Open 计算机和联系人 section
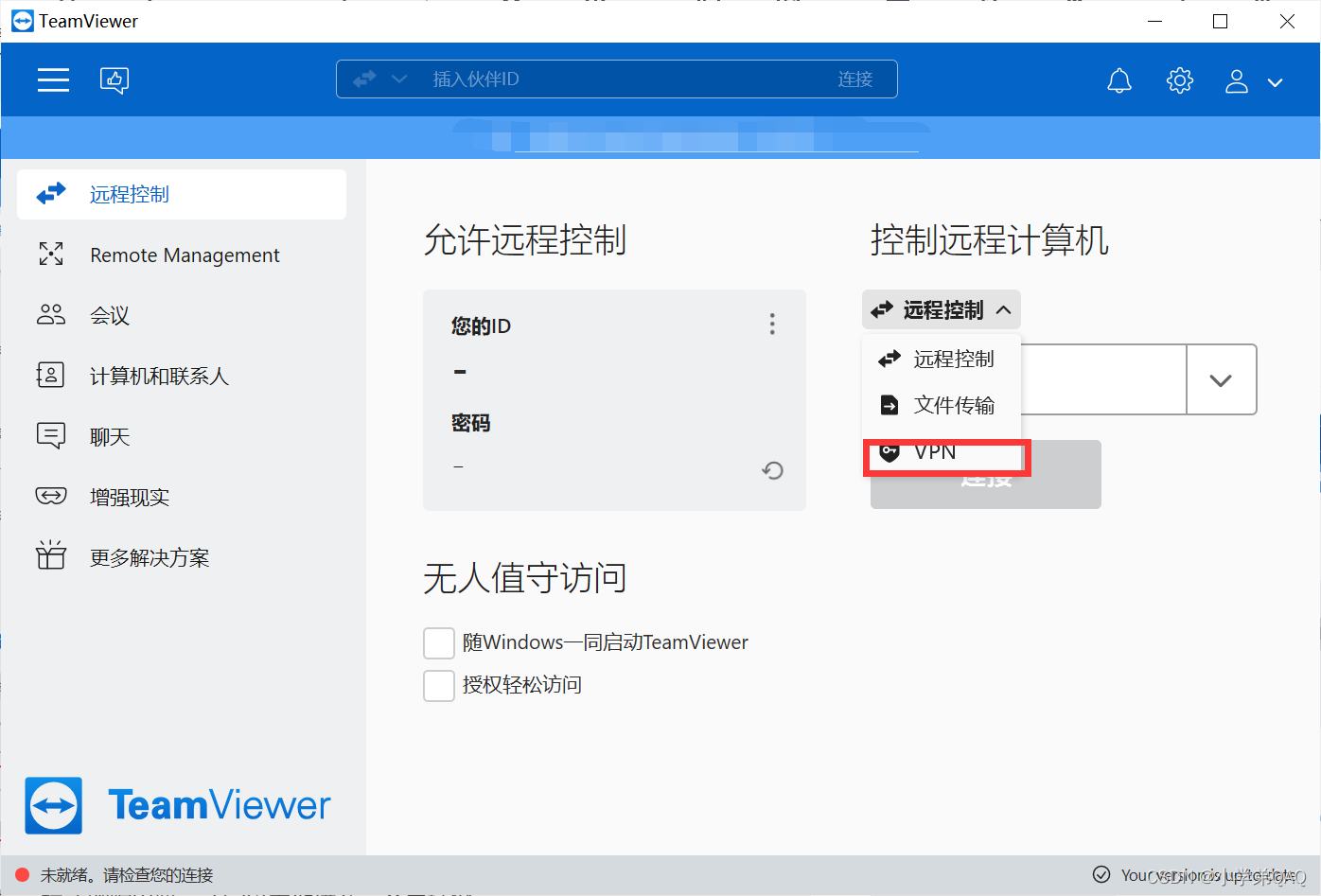1321x896 pixels. coord(182,376)
